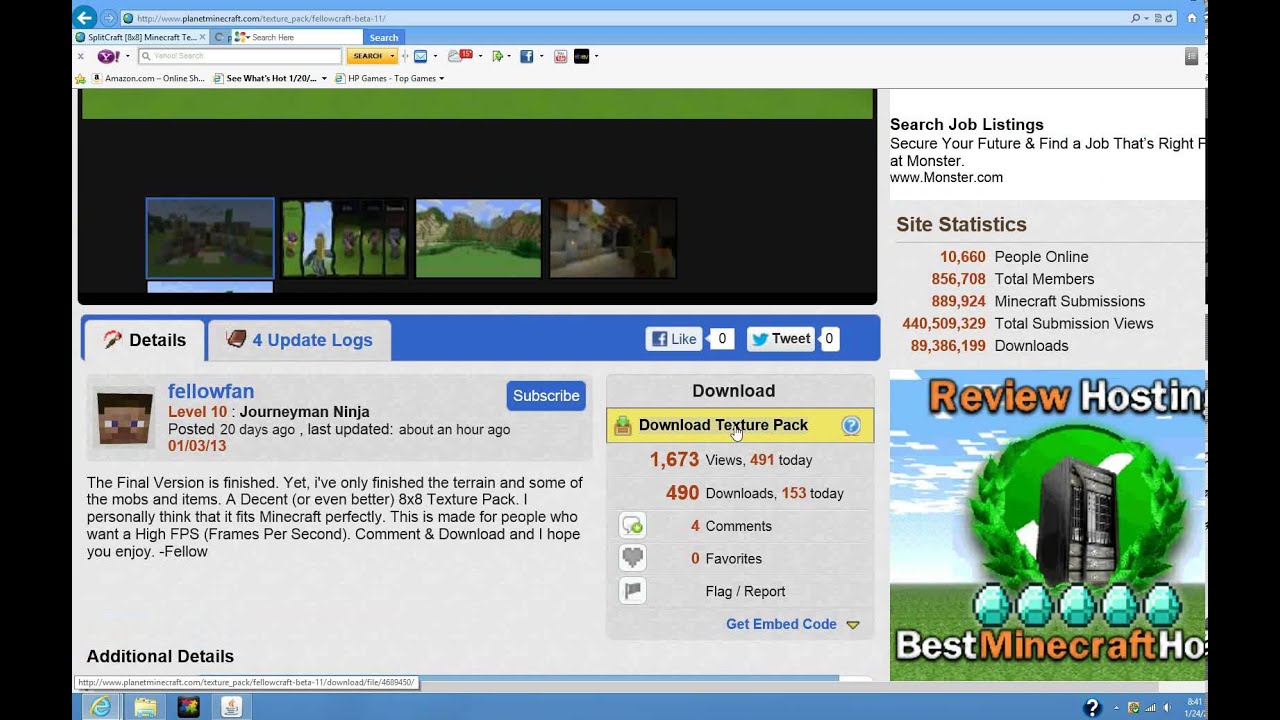Click the Yahoo! toolbar logo

[x=108, y=56]
